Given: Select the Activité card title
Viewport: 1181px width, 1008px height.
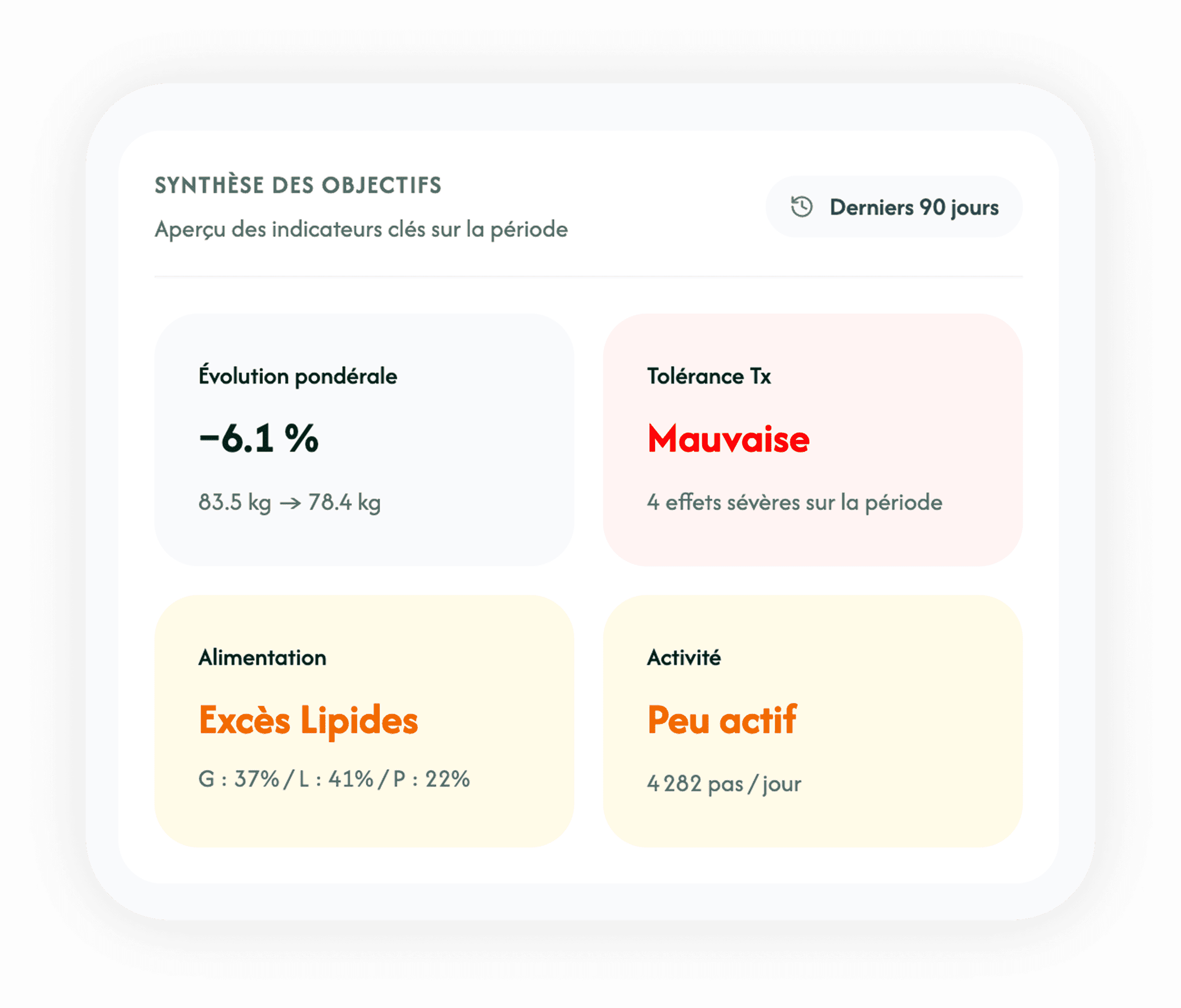Looking at the screenshot, I should click(x=683, y=658).
